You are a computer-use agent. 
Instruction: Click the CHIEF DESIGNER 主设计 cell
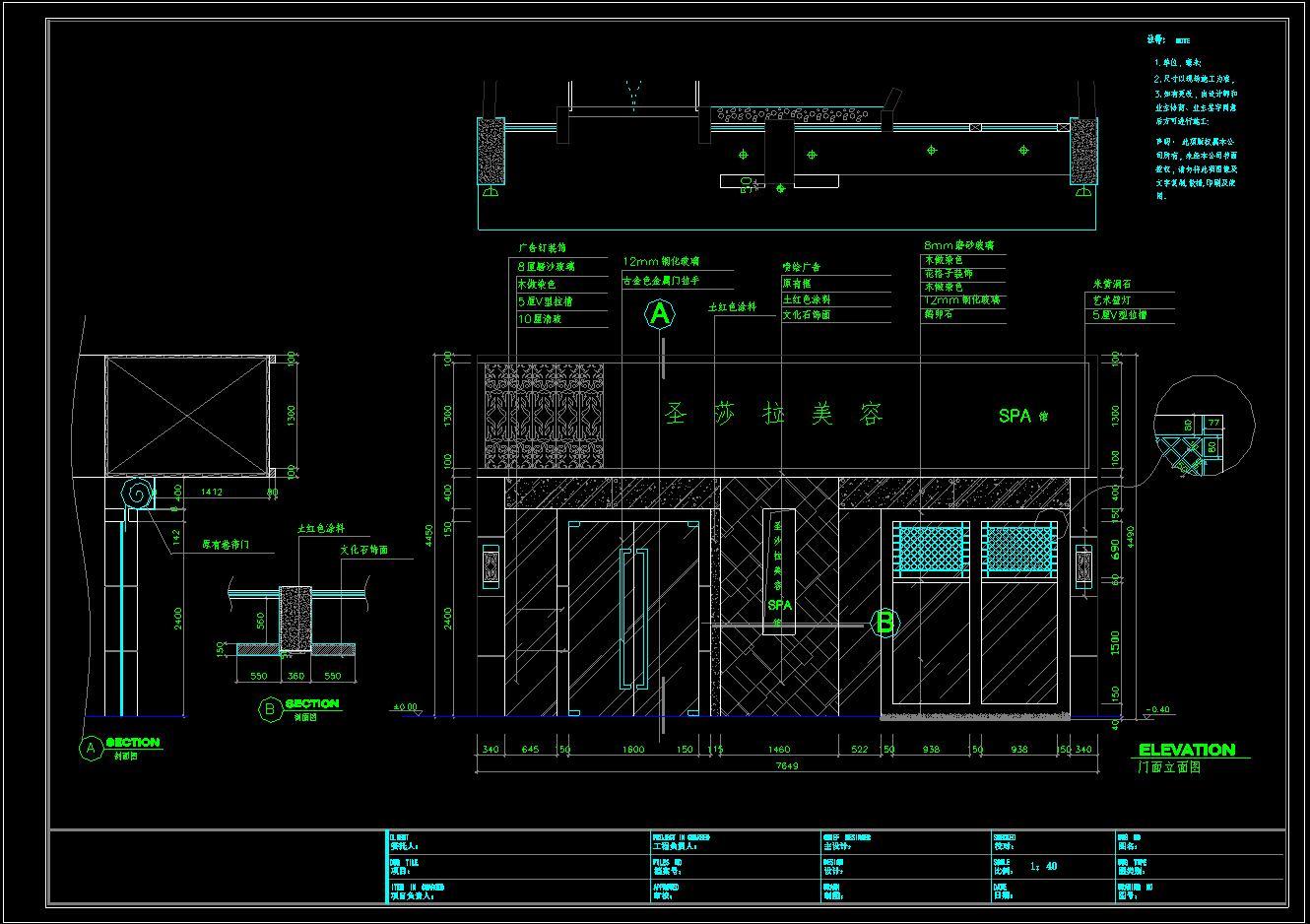[x=905, y=841]
